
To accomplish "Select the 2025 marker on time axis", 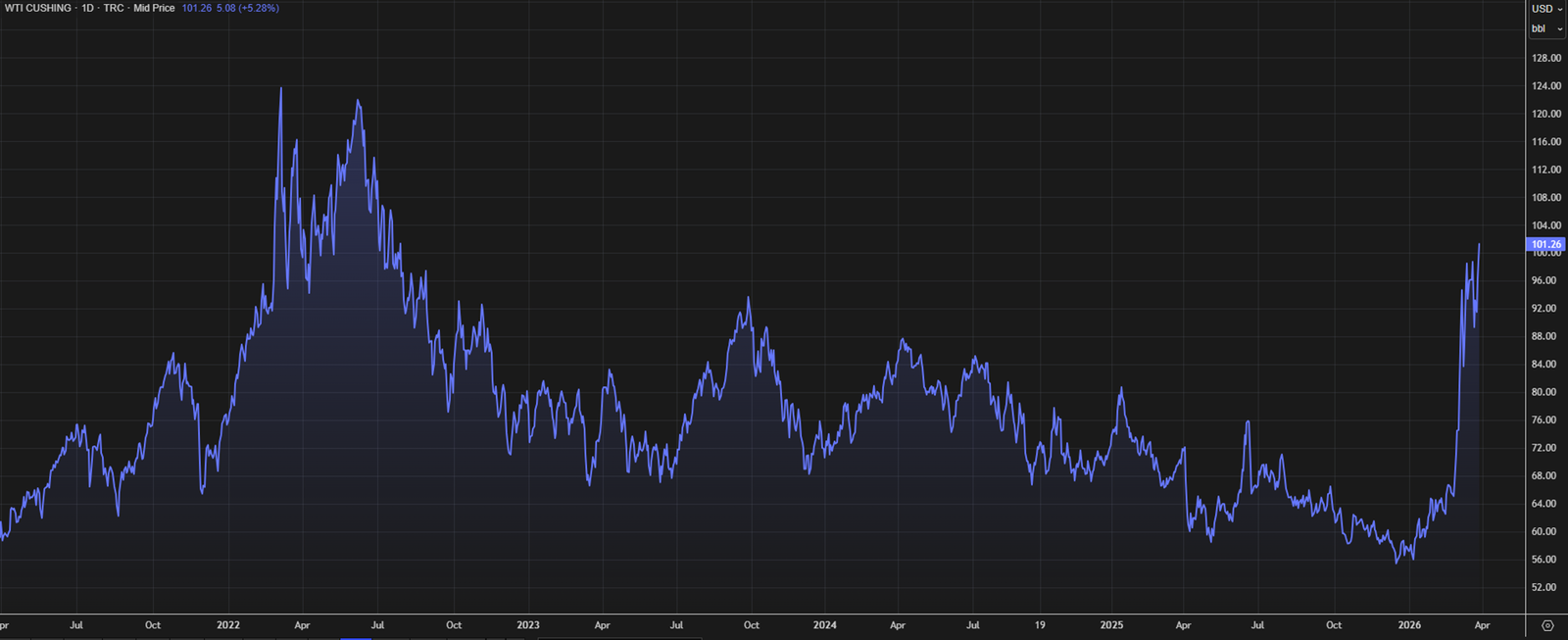I will (1111, 625).
